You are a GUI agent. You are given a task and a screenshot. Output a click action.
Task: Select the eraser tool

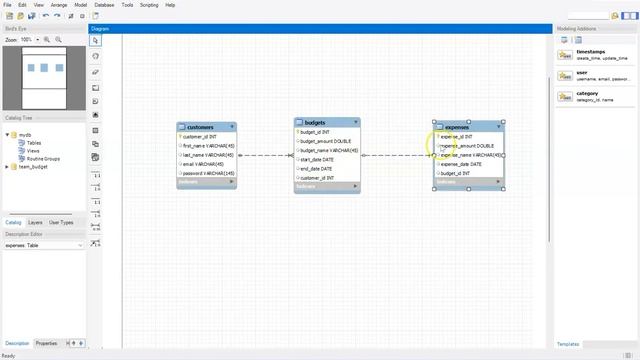tap(96, 72)
